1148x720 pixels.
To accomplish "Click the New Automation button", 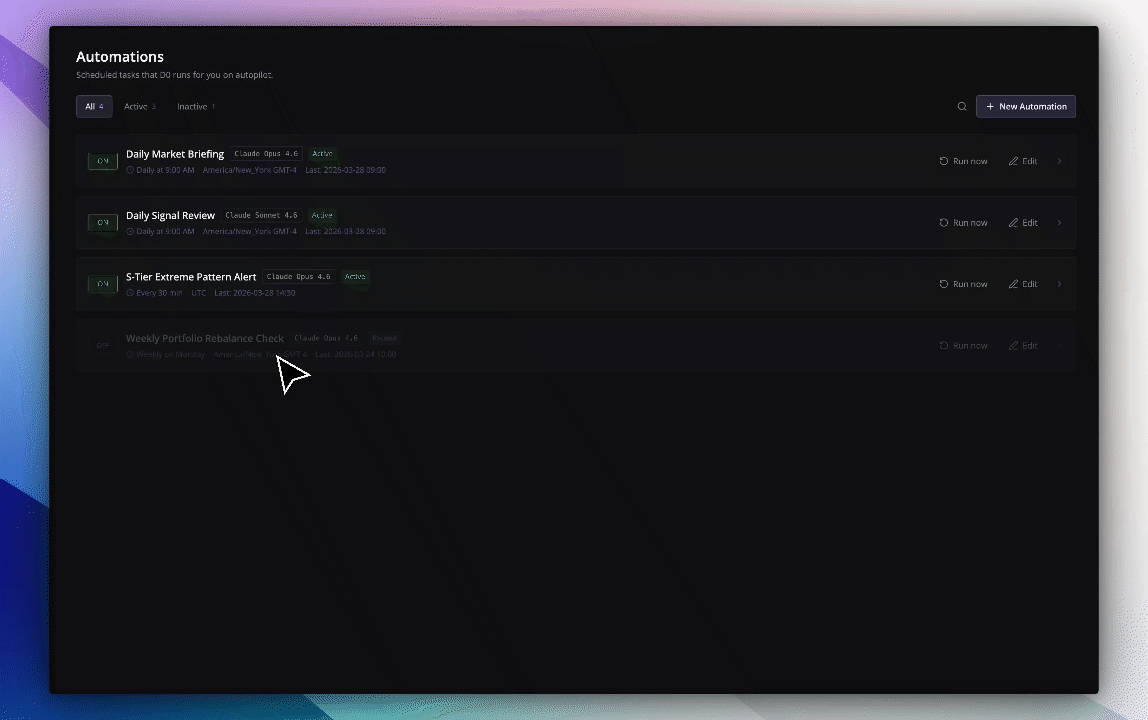I will 1026,106.
